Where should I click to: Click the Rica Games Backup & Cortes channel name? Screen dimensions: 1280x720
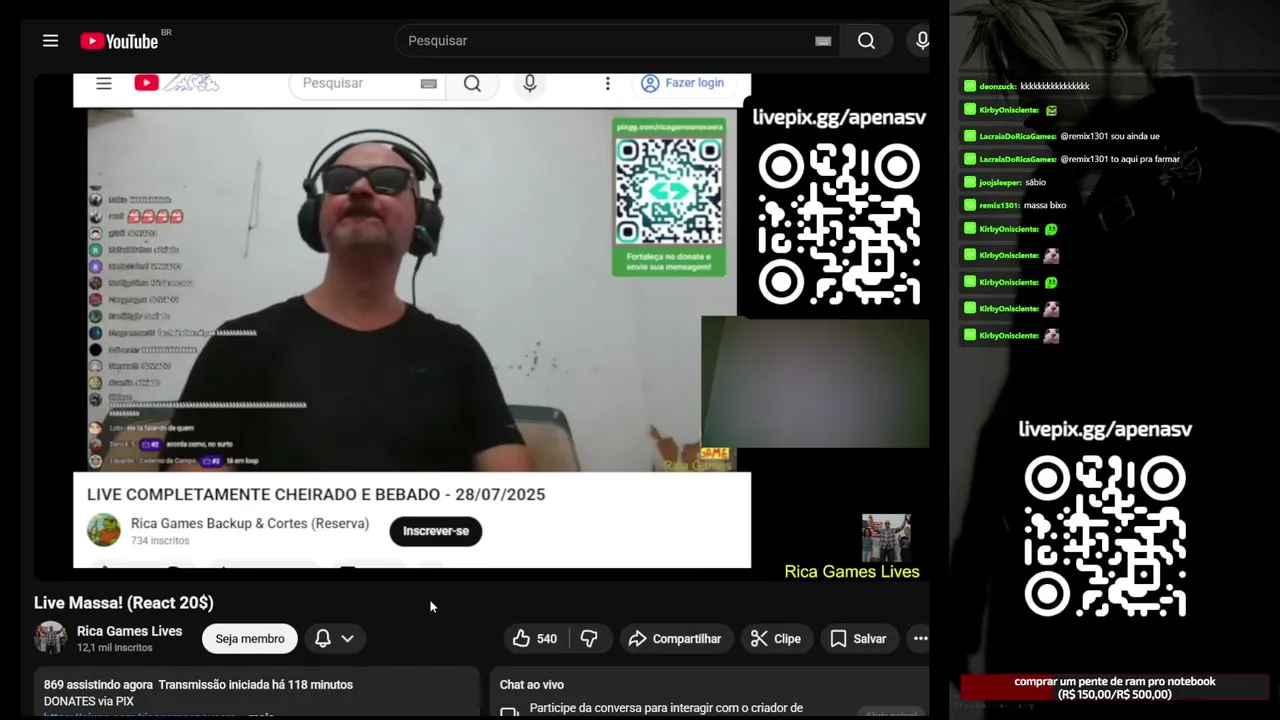250,523
